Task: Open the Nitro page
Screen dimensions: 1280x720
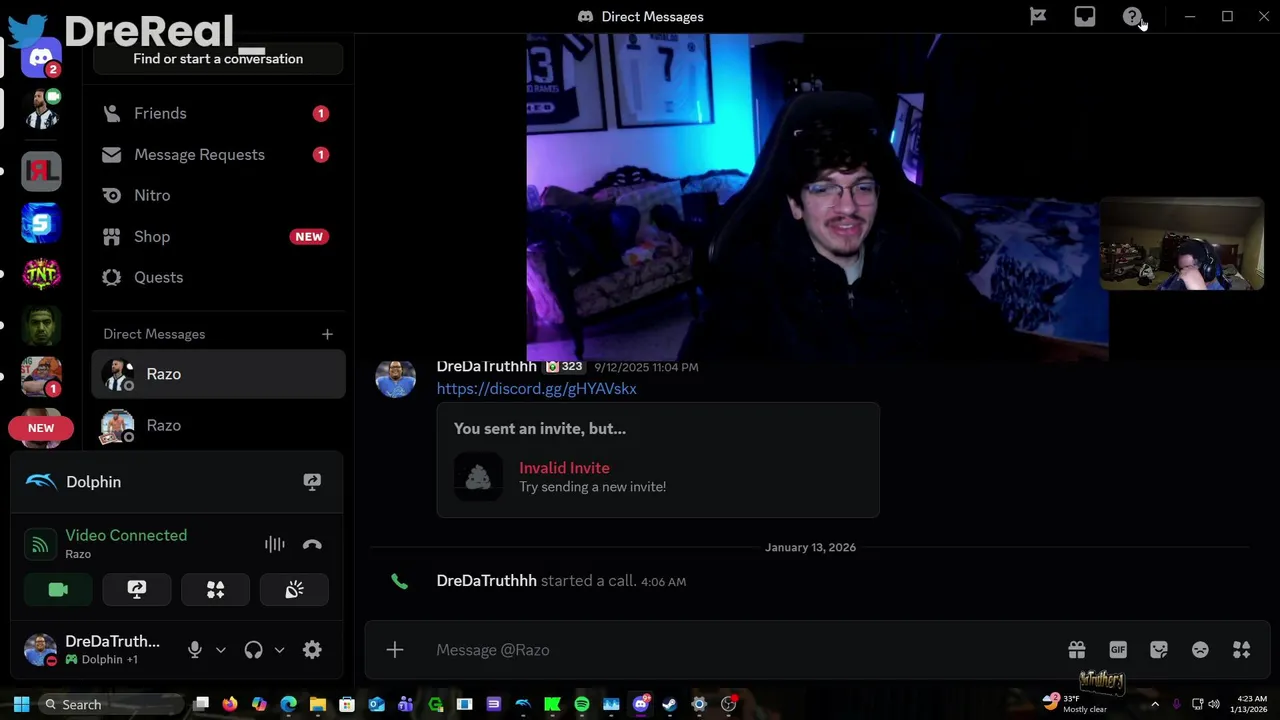Action: 218,195
